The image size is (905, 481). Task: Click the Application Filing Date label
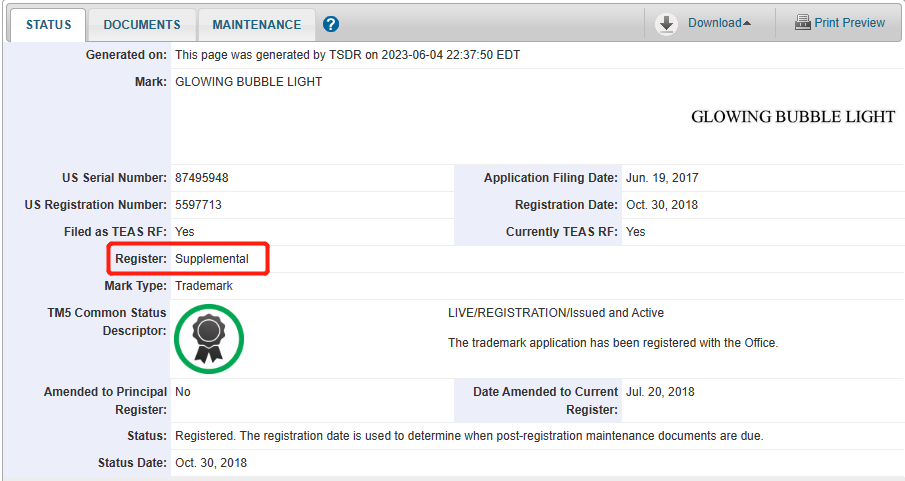point(551,178)
